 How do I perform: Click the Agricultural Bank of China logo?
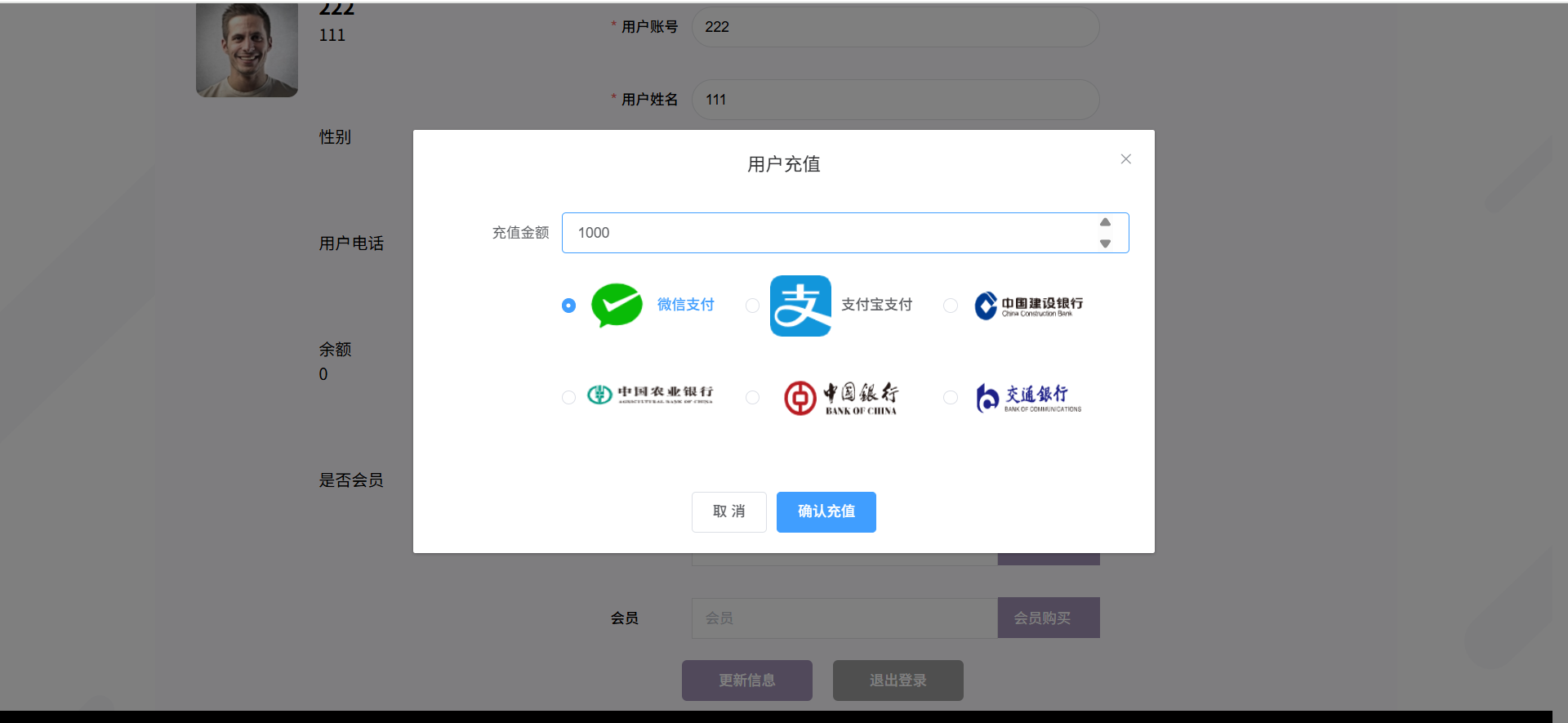coord(650,395)
